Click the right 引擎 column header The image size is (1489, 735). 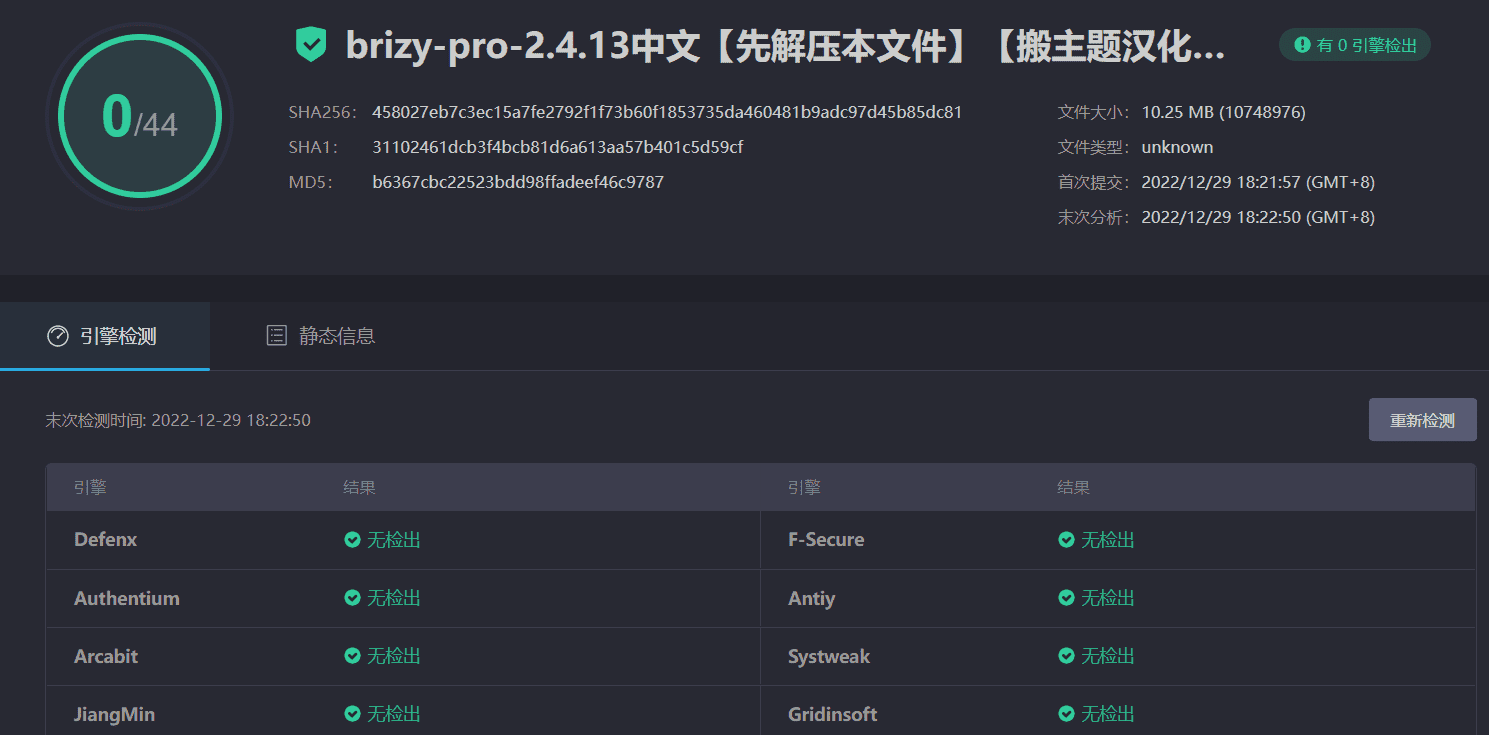point(804,488)
